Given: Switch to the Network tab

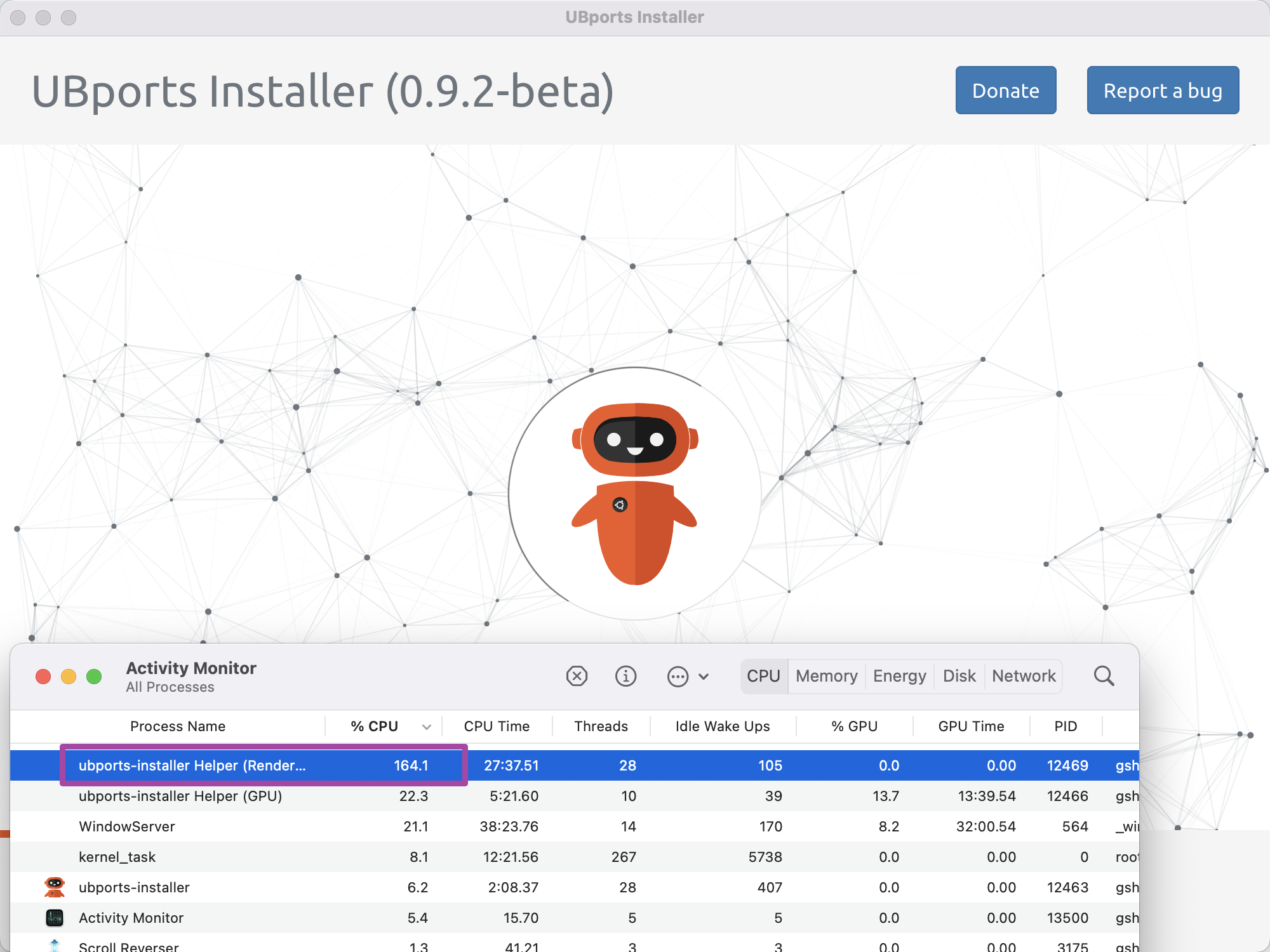Looking at the screenshot, I should coord(1024,676).
